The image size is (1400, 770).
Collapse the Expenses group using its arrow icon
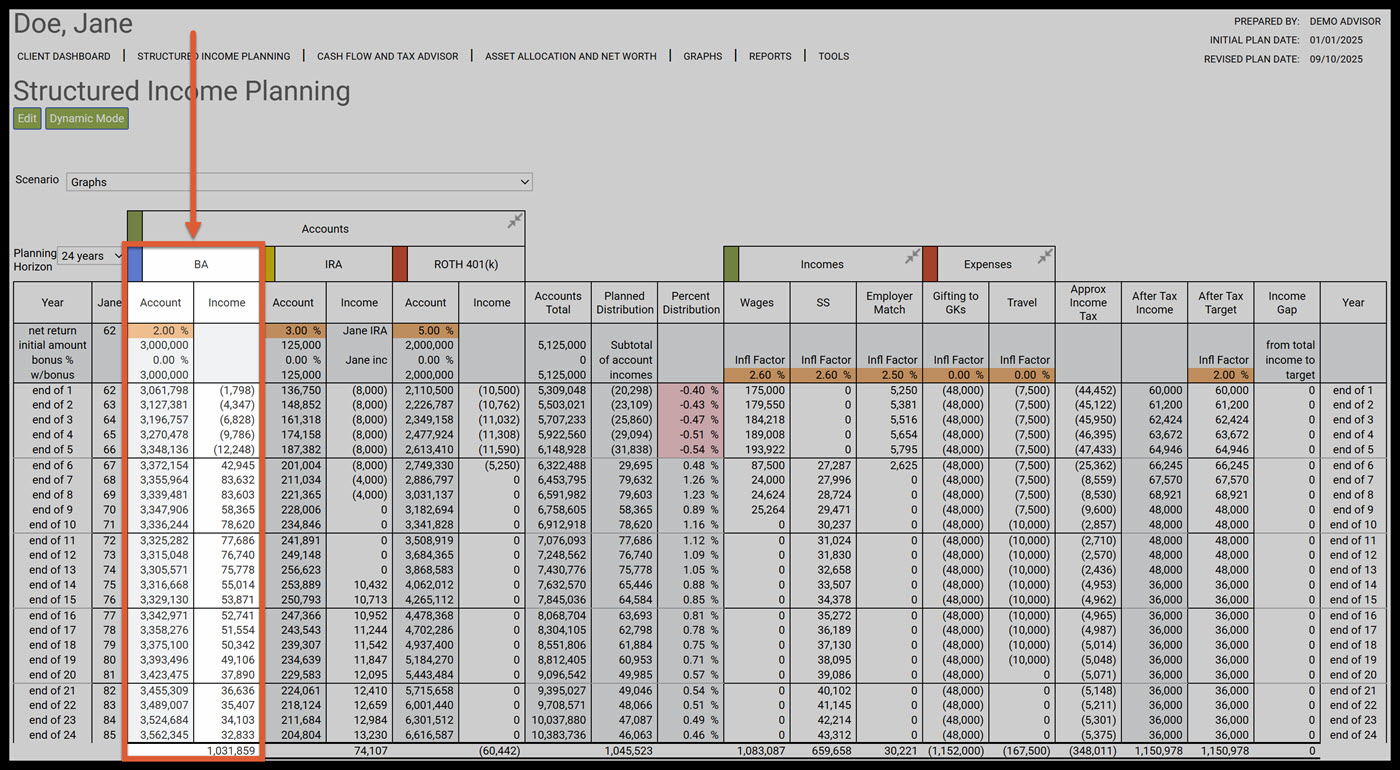(x=1044, y=257)
